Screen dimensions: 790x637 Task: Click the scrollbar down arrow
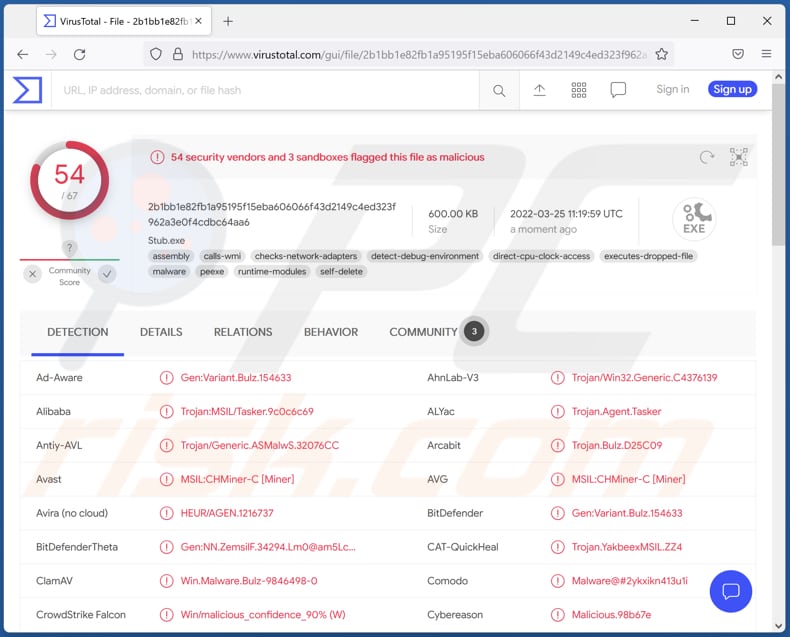click(778, 626)
